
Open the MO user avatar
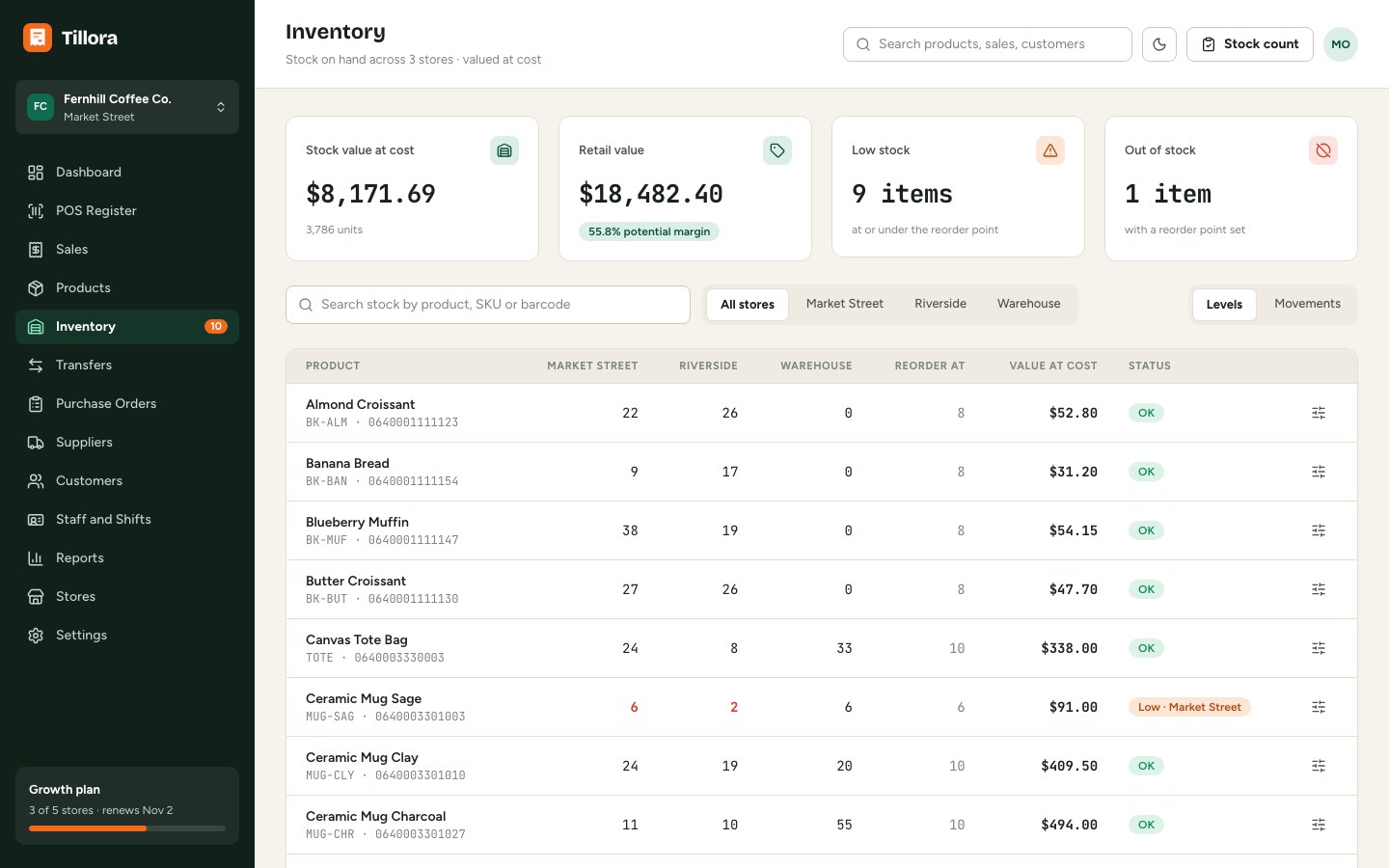pyautogui.click(x=1341, y=44)
